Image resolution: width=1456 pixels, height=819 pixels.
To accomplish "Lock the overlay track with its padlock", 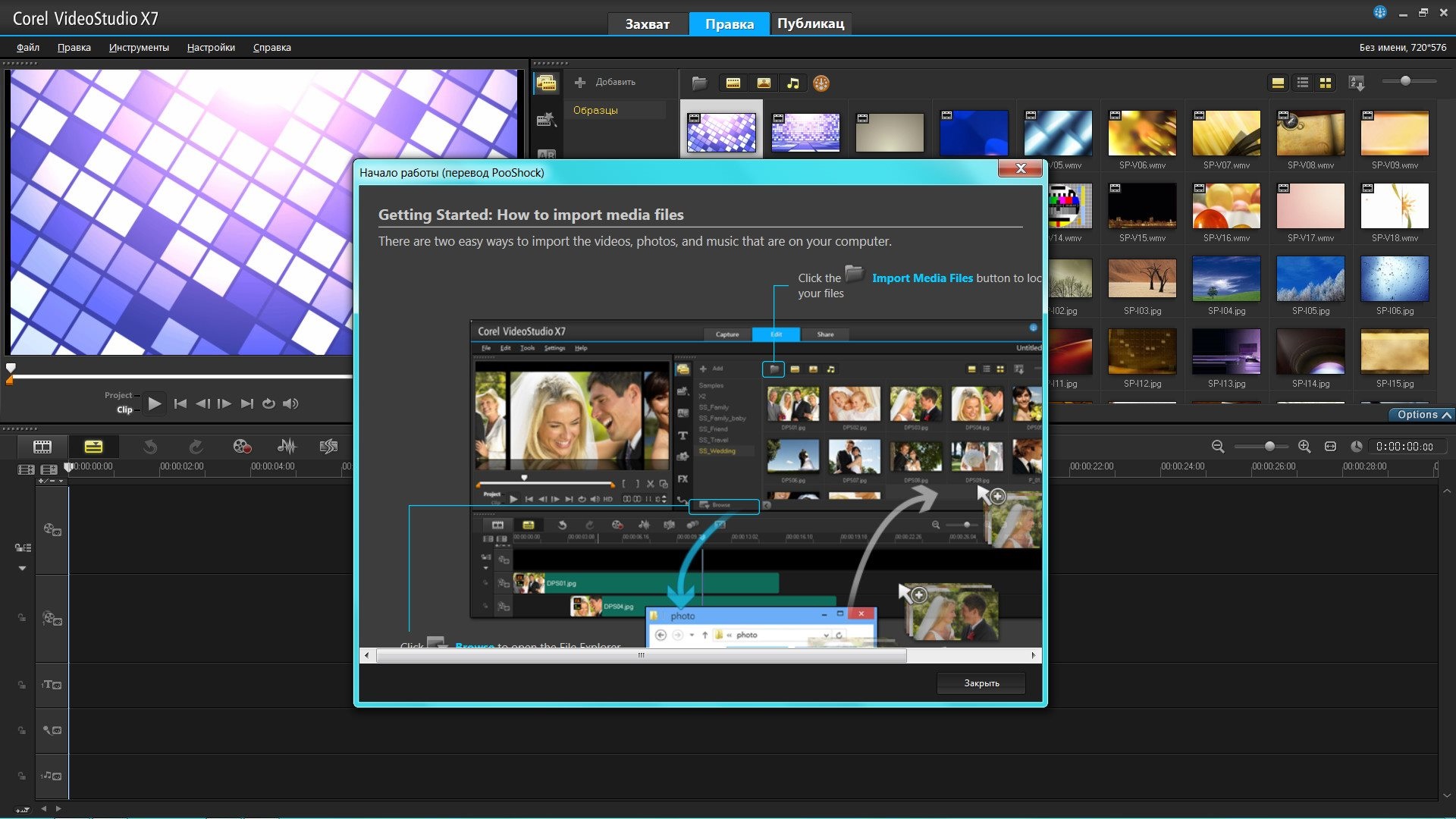I will [x=22, y=618].
